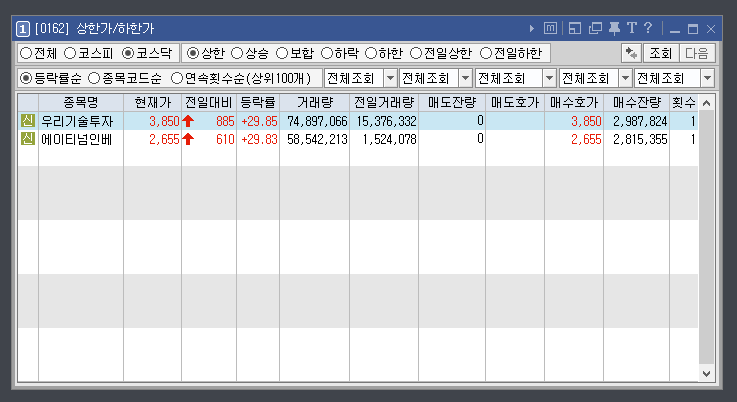
Task: Open the third 전체조회 dropdown
Action: pos(549,79)
